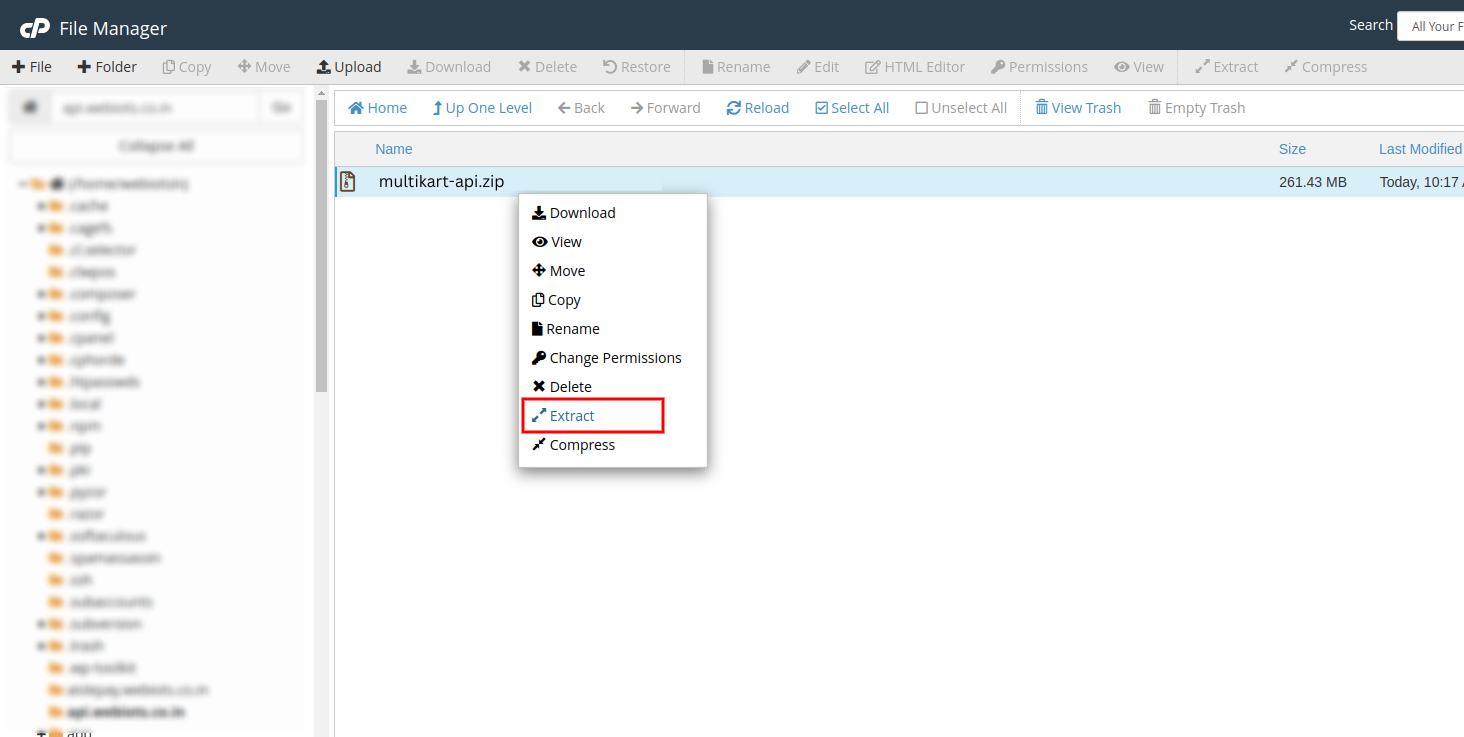The height and width of the screenshot is (737, 1464).
Task: Choose View in the context menu
Action: 565,242
